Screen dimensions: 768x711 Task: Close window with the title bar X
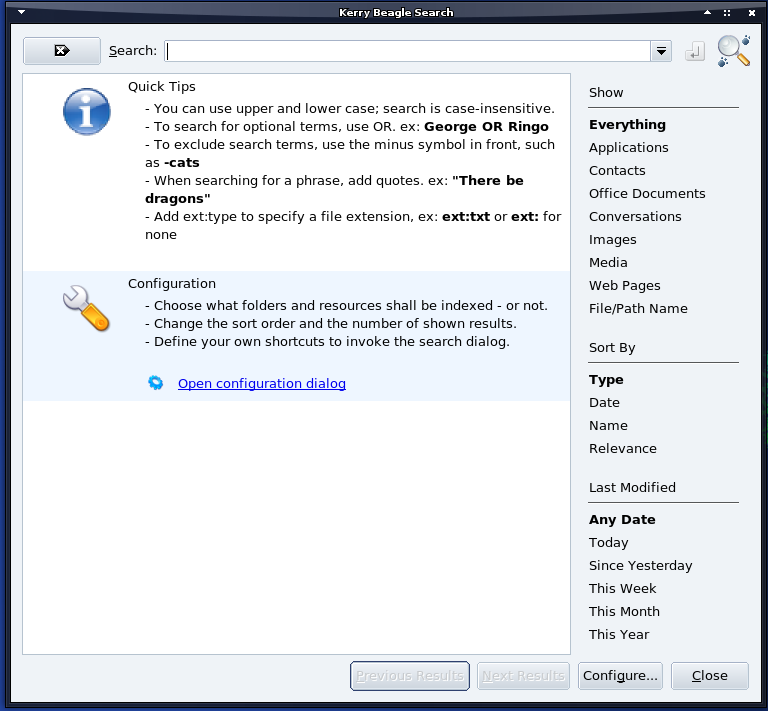point(752,13)
